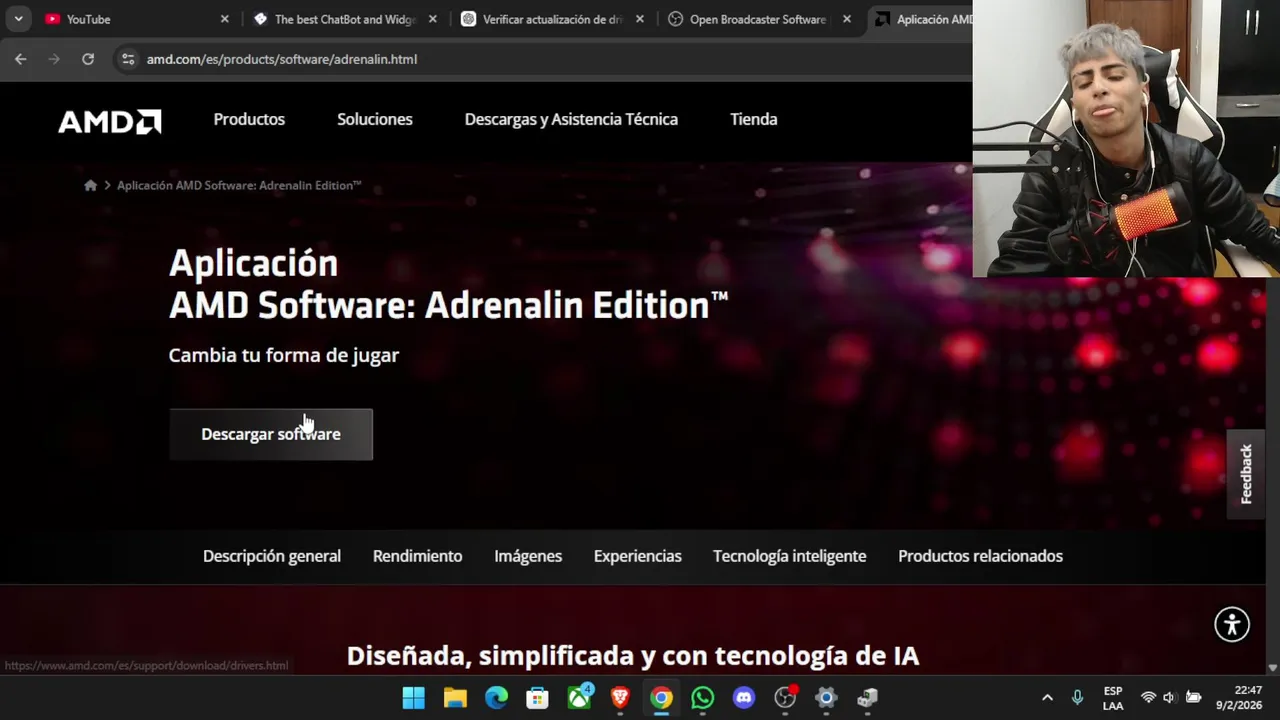Open the Productos menu
The height and width of the screenshot is (720, 1280).
tap(249, 119)
